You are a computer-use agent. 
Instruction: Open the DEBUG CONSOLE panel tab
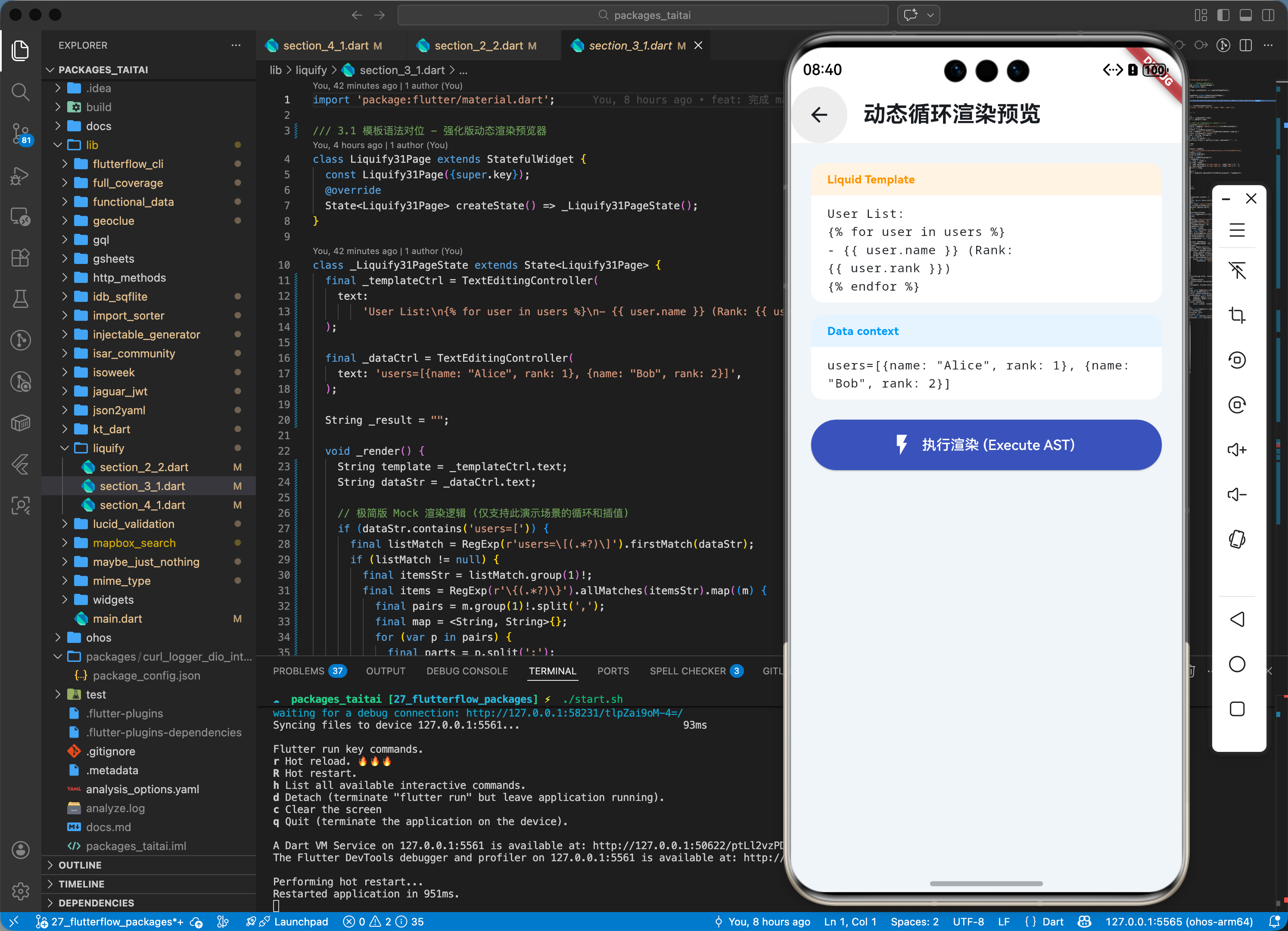[467, 671]
